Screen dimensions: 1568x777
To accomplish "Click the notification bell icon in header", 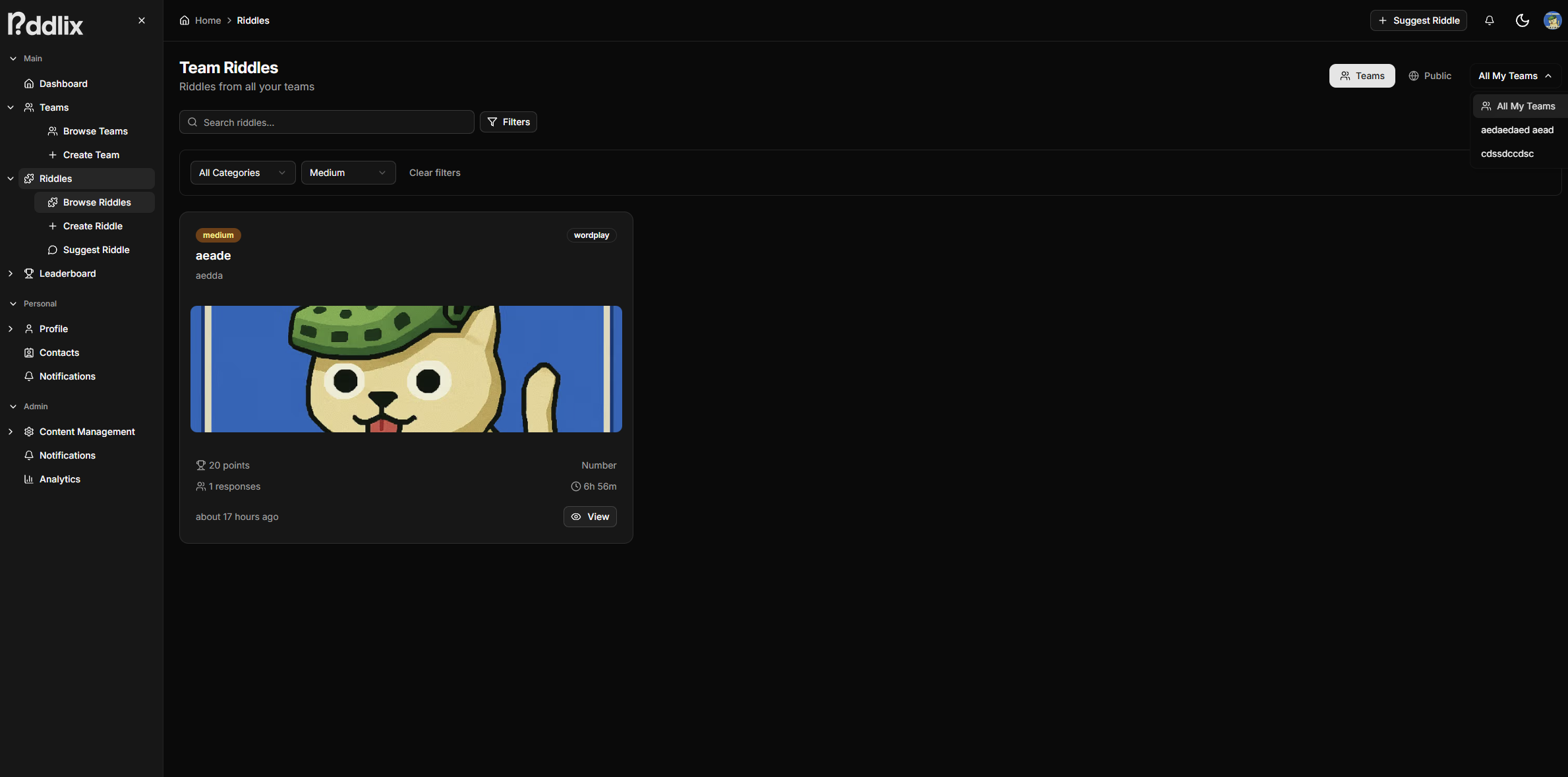I will pos(1489,20).
